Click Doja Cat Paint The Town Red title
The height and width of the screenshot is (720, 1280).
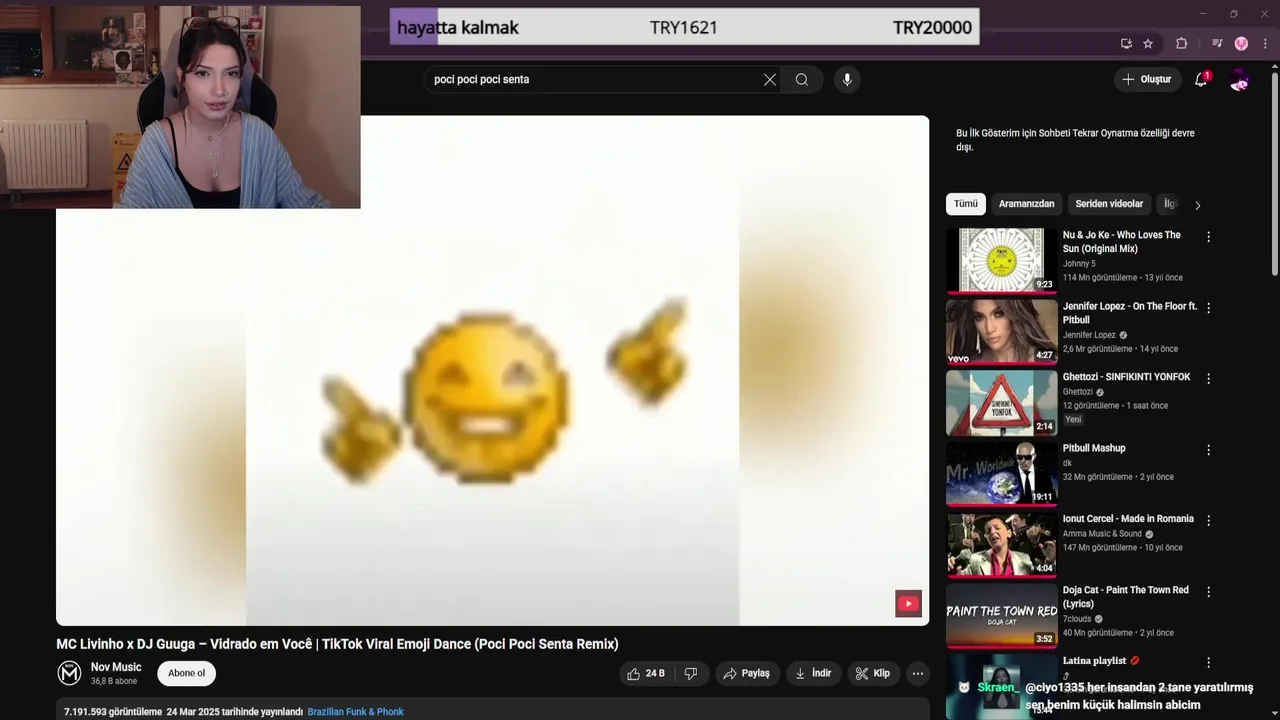coord(1125,597)
